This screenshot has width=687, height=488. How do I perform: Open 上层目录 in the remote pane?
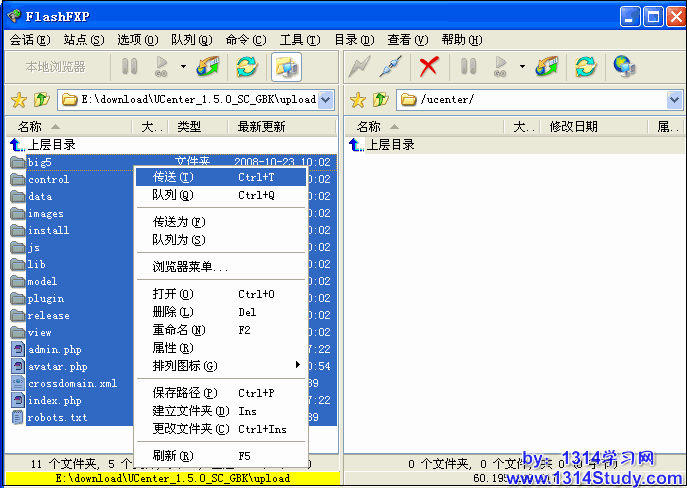[x=389, y=145]
